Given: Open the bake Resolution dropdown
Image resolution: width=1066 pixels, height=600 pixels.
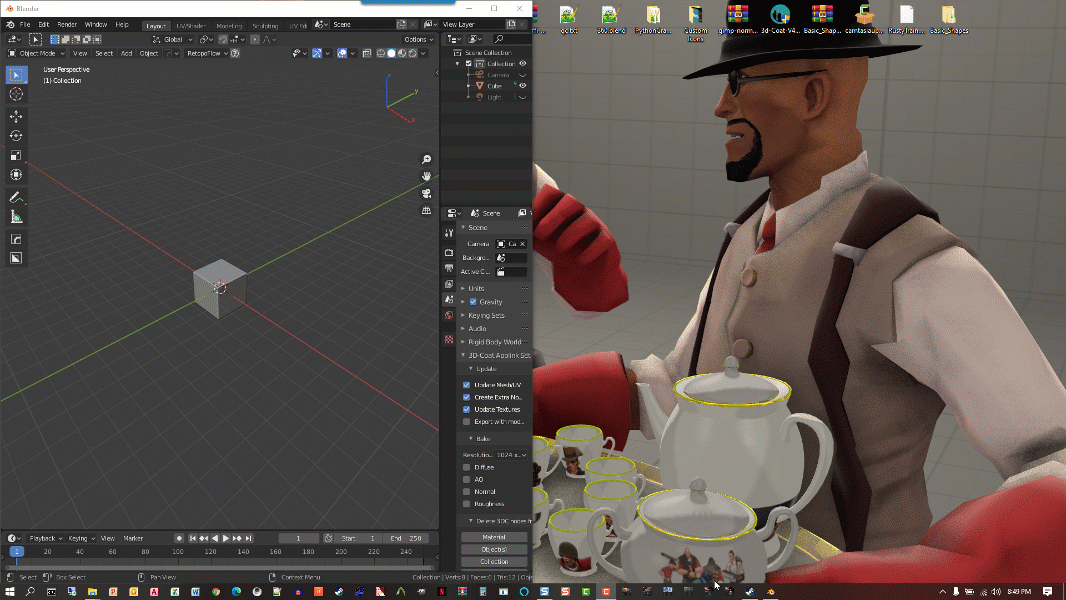Looking at the screenshot, I should 511,455.
